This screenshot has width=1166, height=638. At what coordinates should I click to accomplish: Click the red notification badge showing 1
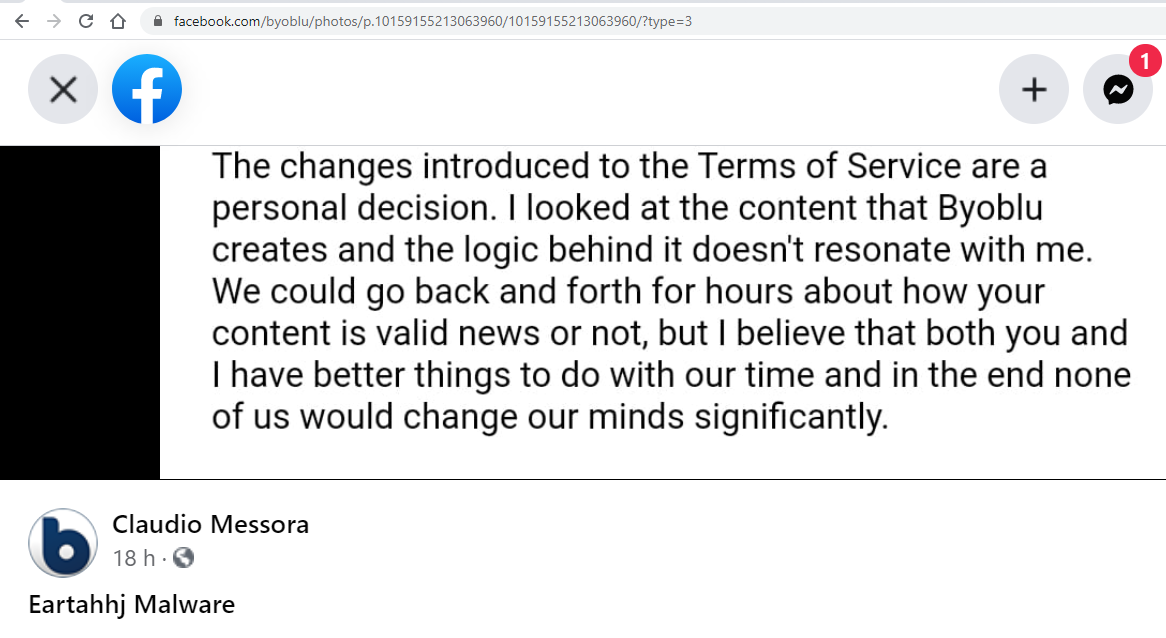pyautogui.click(x=1144, y=61)
